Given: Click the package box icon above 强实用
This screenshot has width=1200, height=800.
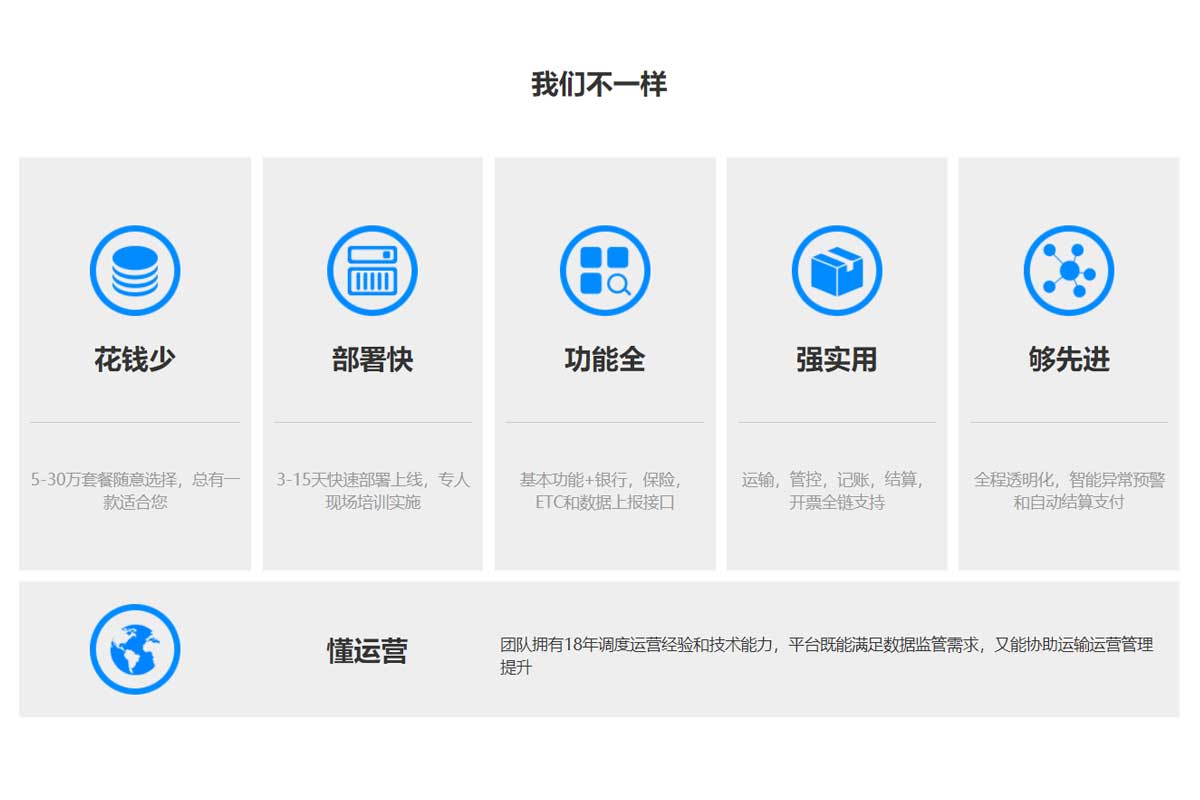Looking at the screenshot, I should 837,271.
